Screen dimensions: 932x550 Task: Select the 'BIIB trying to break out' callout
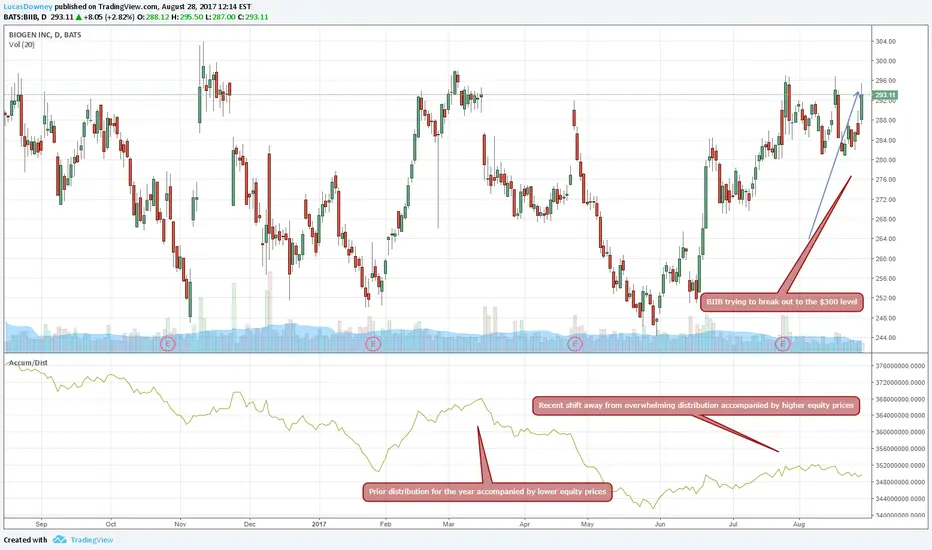point(782,302)
